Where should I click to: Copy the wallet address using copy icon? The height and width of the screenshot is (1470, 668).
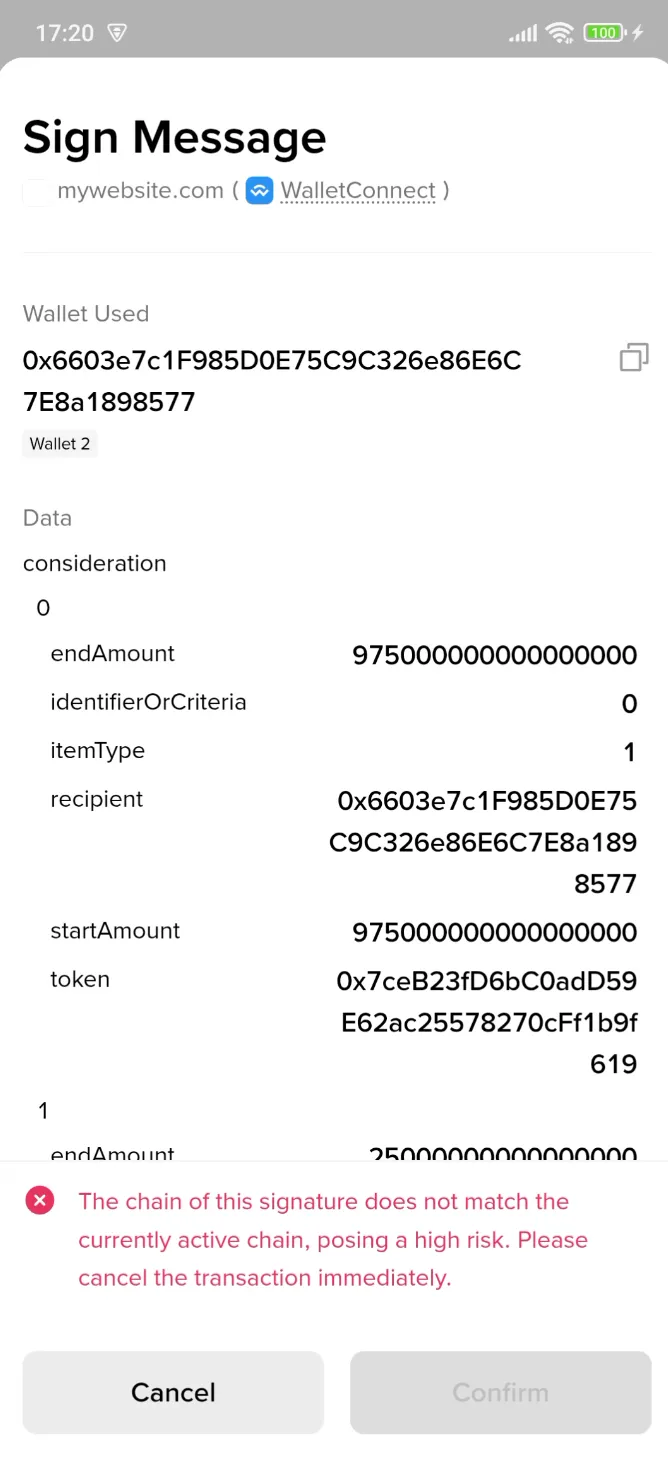tap(633, 357)
